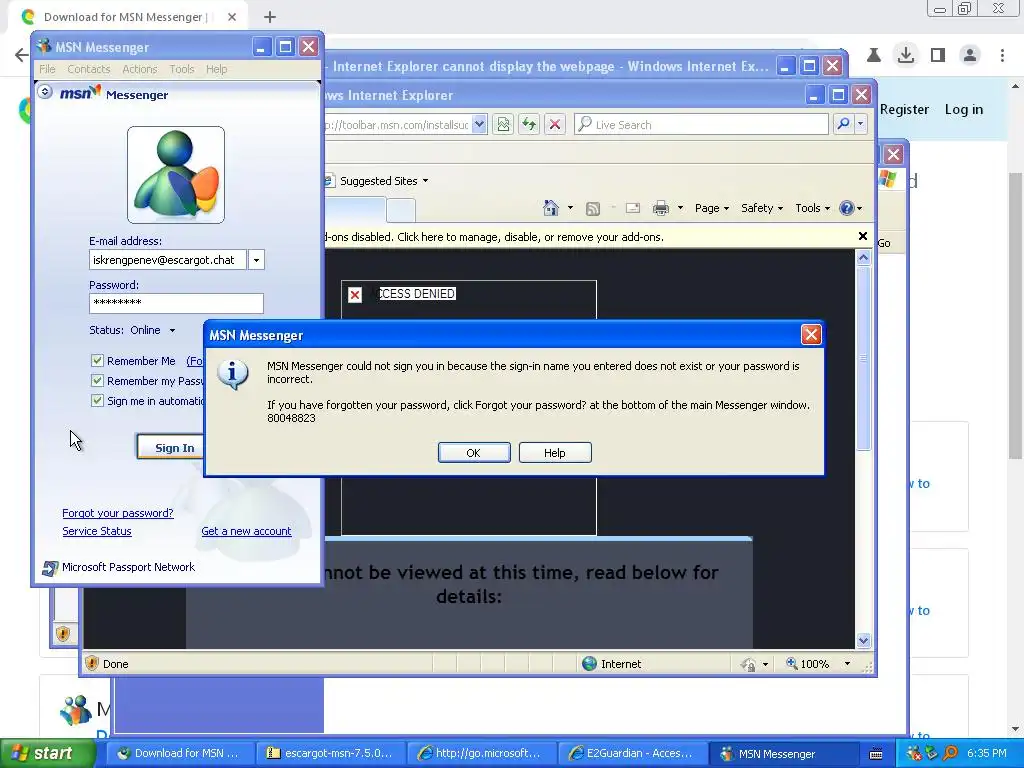The image size is (1024, 768).
Task: Click the info icon in error dialog
Action: pyautogui.click(x=232, y=375)
